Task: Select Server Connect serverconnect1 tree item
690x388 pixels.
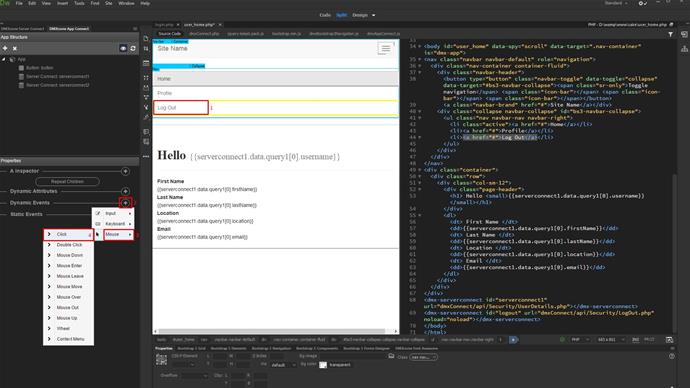Action: click(x=57, y=77)
